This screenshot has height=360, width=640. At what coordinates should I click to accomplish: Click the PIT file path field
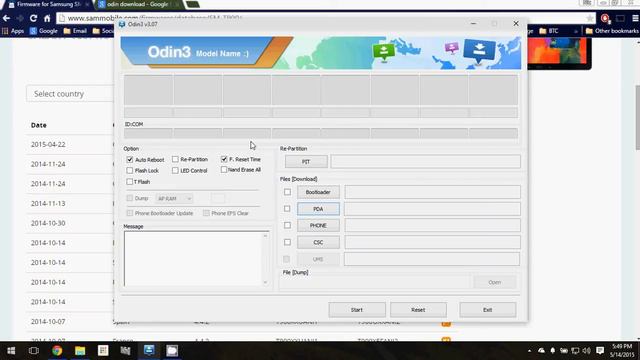(426, 162)
